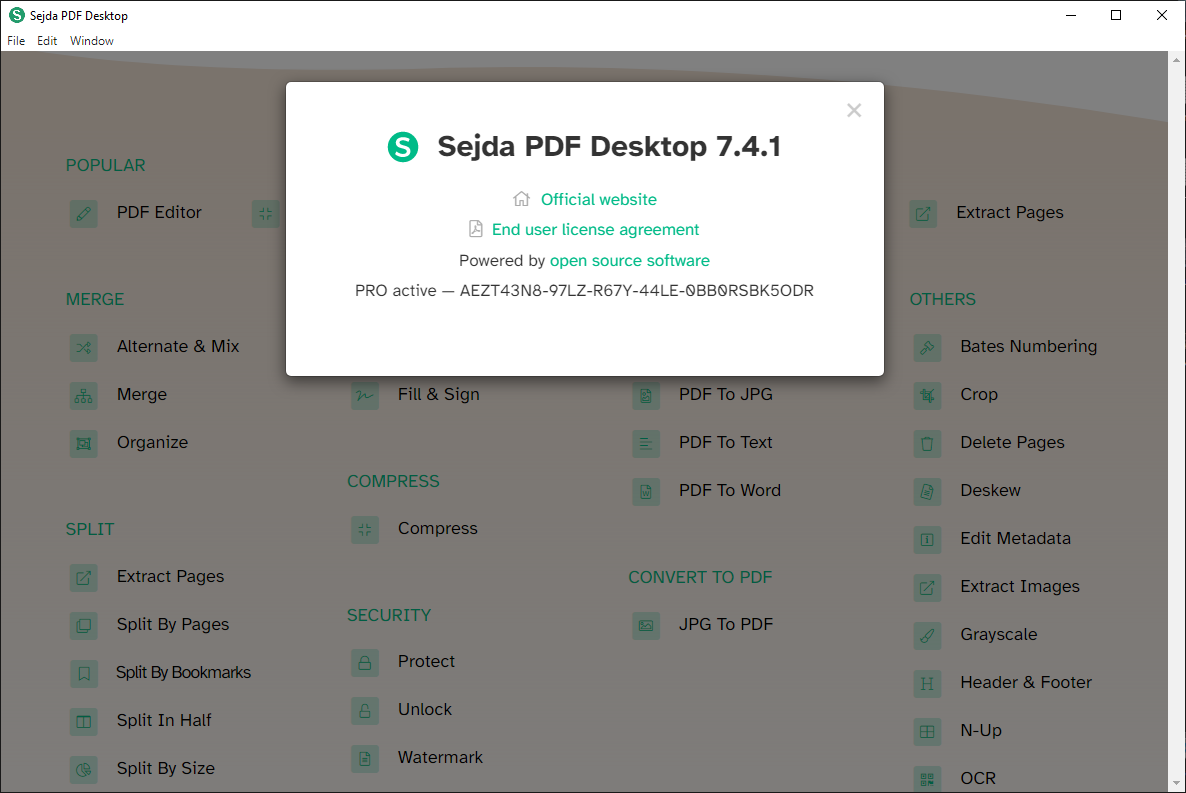Click the Split By Pages icon
Image resolution: width=1186 pixels, height=793 pixels.
click(x=84, y=626)
